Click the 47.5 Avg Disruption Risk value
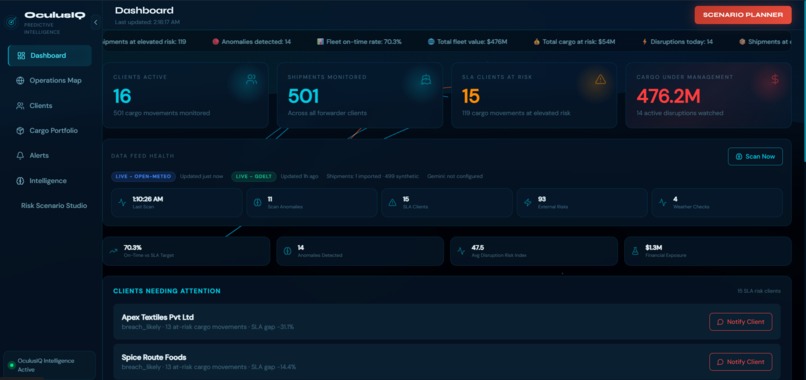This screenshot has height=380, width=806. tap(478, 248)
